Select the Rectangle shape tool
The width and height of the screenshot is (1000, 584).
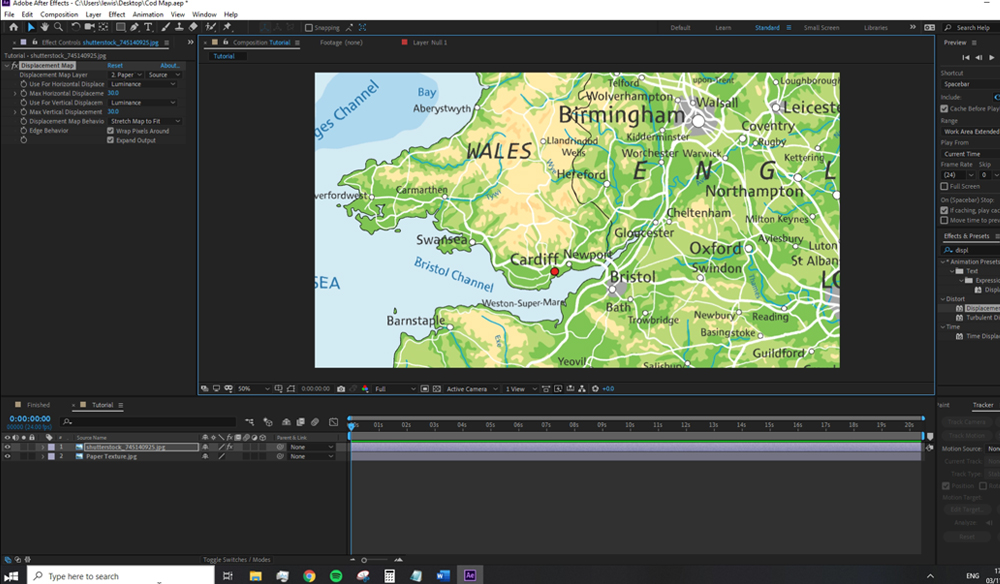point(120,27)
